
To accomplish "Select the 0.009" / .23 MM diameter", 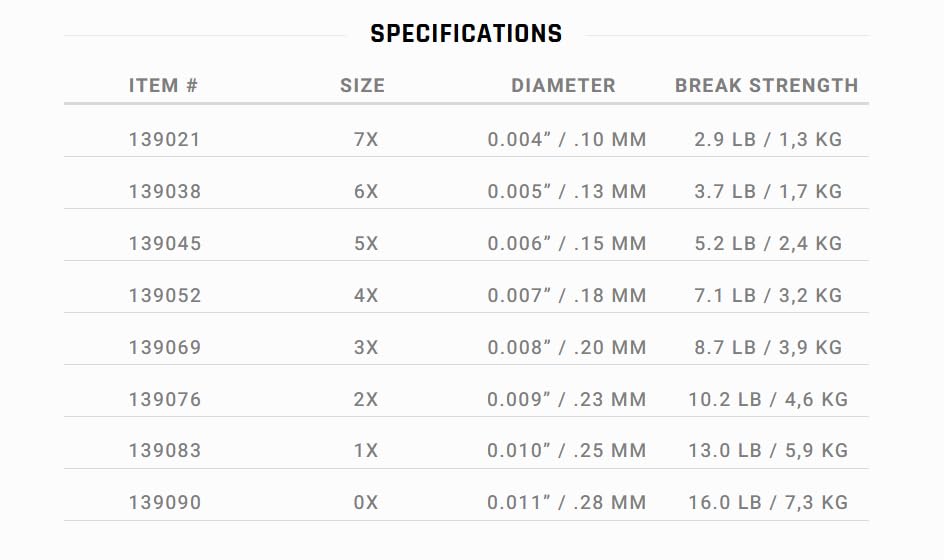I will click(567, 399).
